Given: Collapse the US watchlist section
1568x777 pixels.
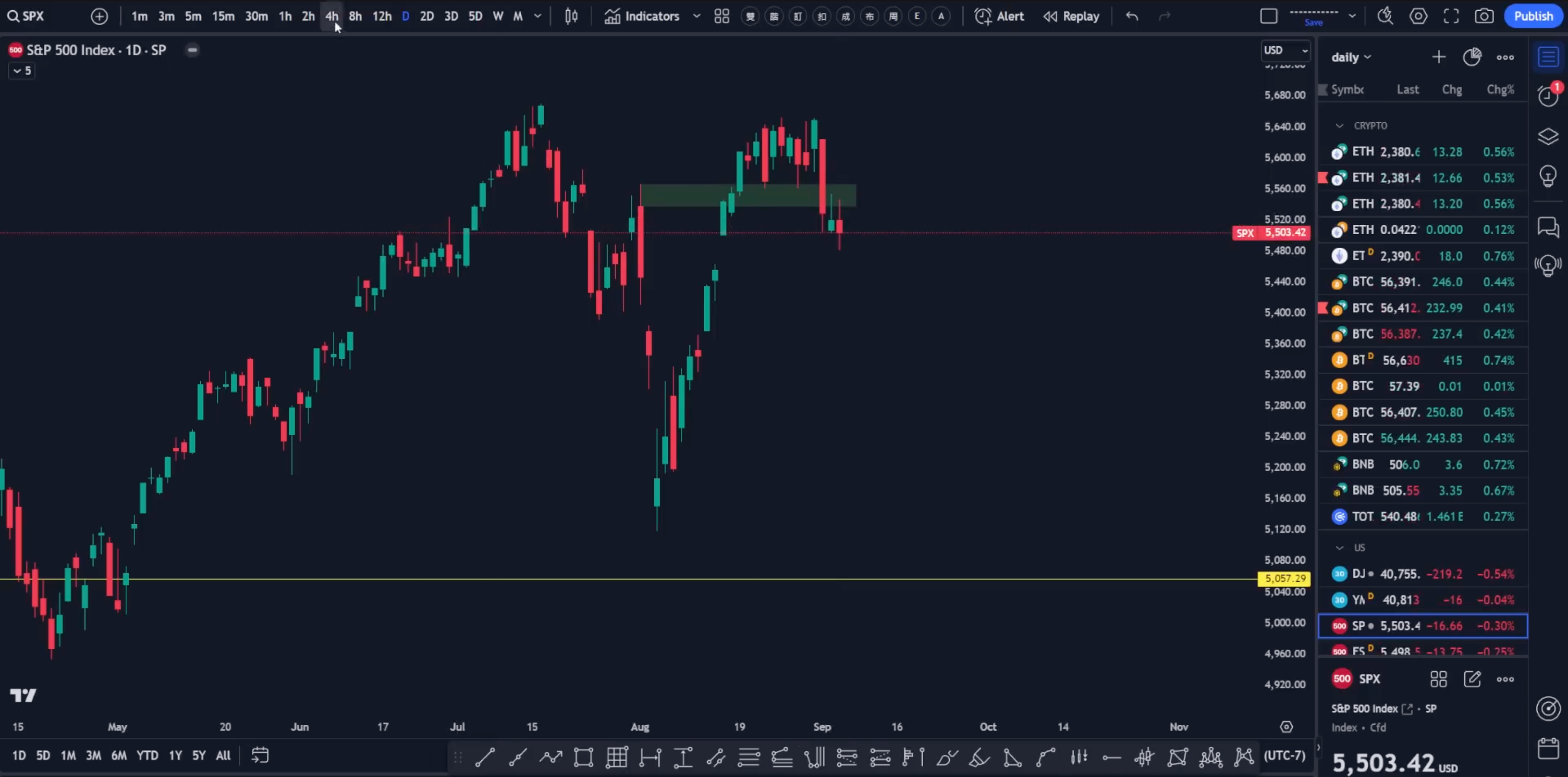Looking at the screenshot, I should click(x=1339, y=548).
